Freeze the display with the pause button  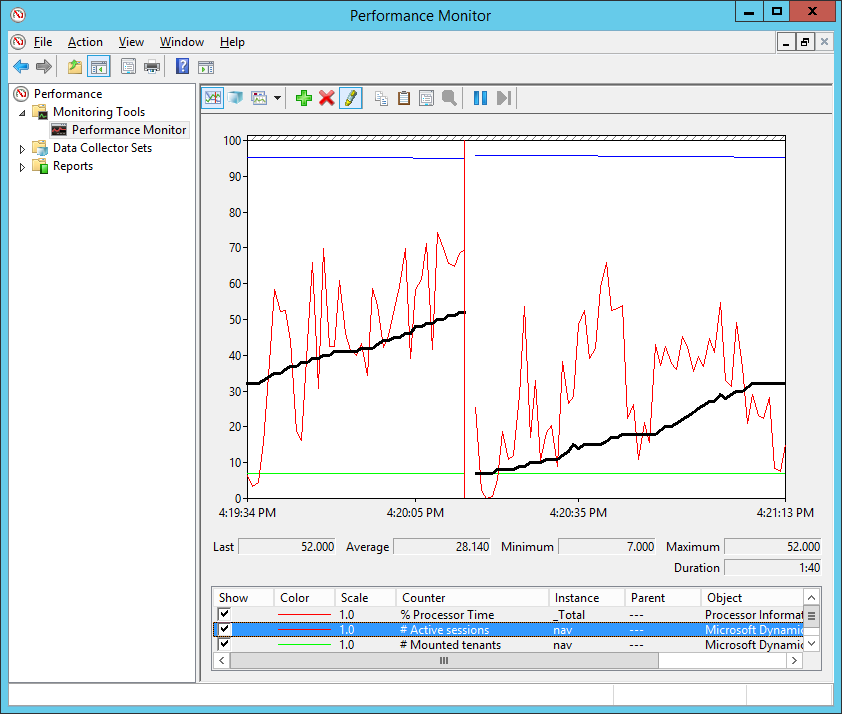click(480, 98)
